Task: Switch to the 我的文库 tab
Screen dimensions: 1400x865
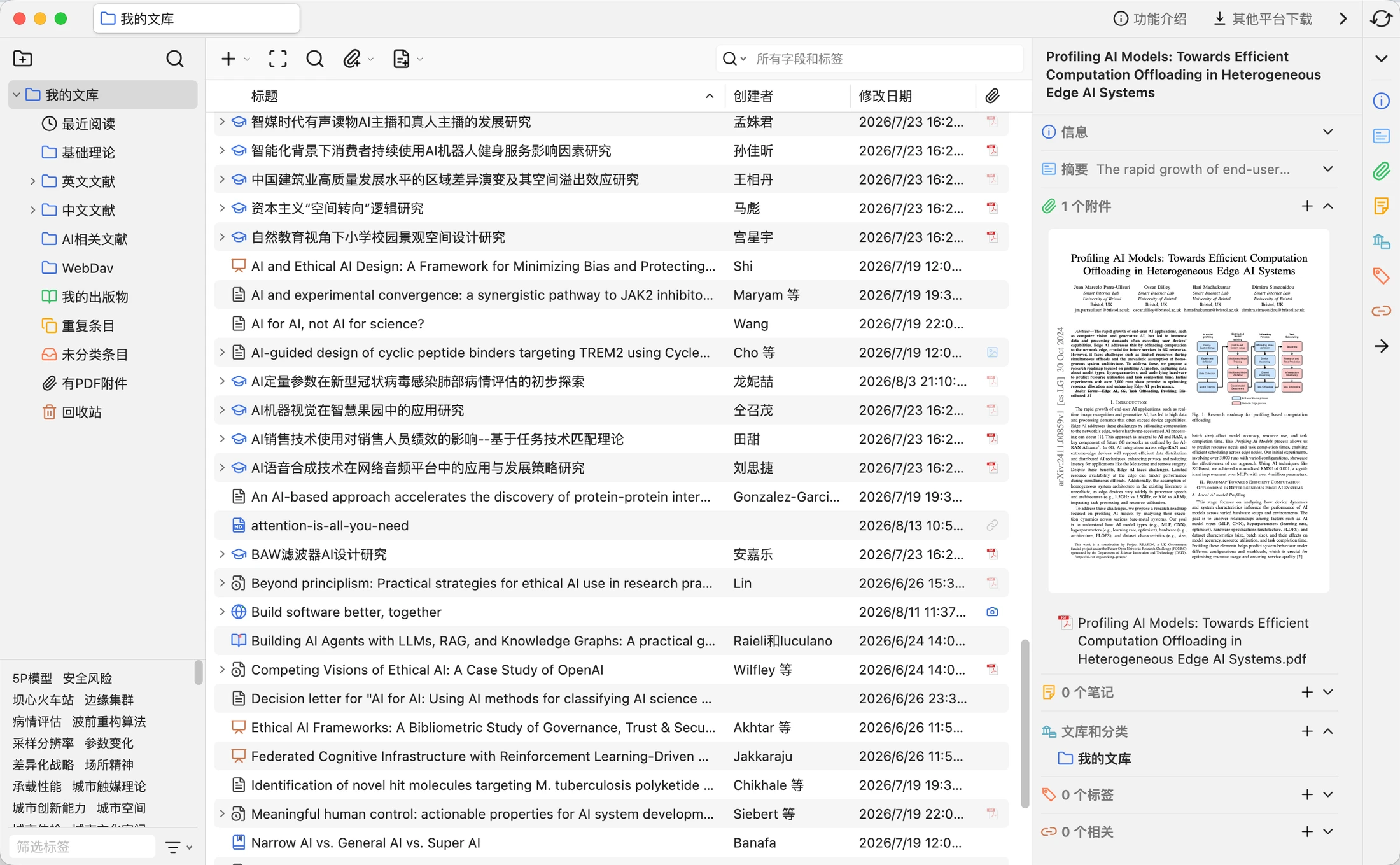Action: coord(197,18)
